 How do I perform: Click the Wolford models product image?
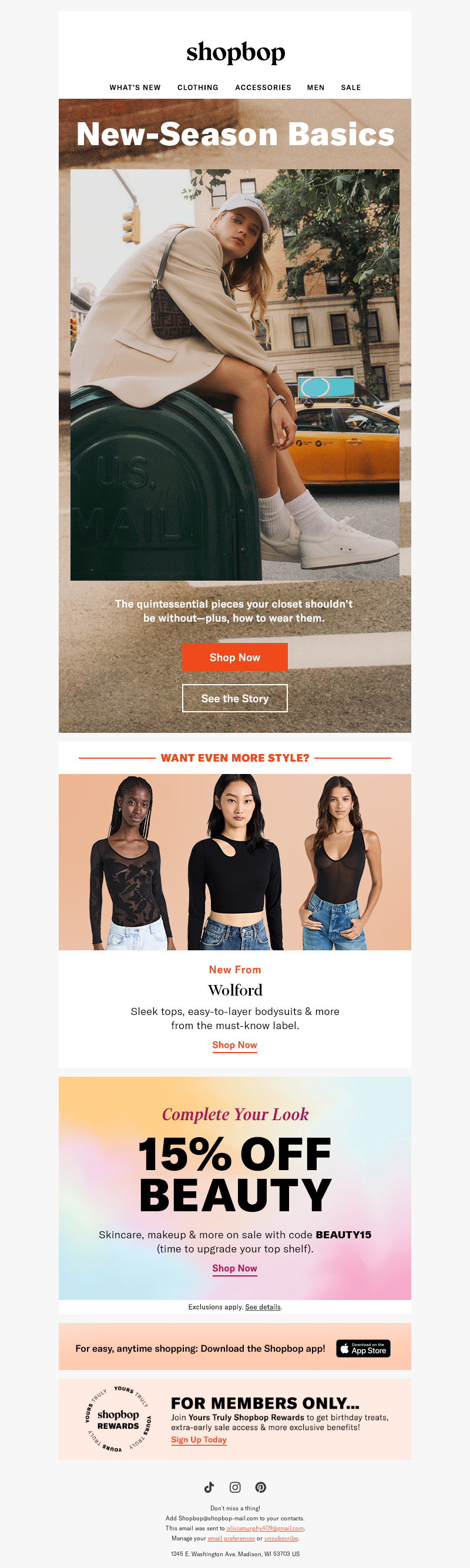click(x=235, y=862)
